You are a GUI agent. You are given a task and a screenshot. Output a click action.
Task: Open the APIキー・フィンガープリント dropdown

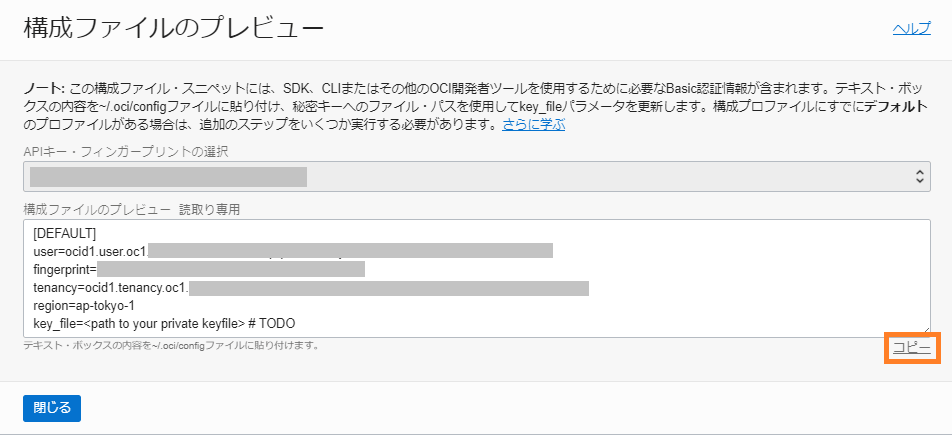coord(477,177)
